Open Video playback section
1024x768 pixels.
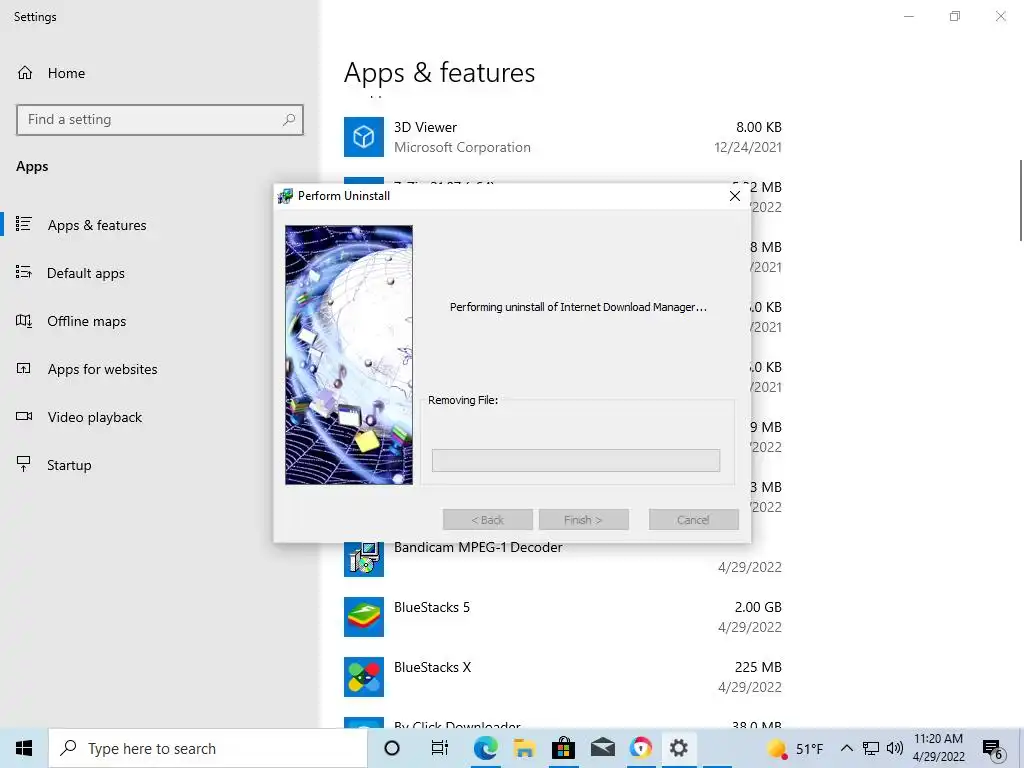click(x=95, y=417)
